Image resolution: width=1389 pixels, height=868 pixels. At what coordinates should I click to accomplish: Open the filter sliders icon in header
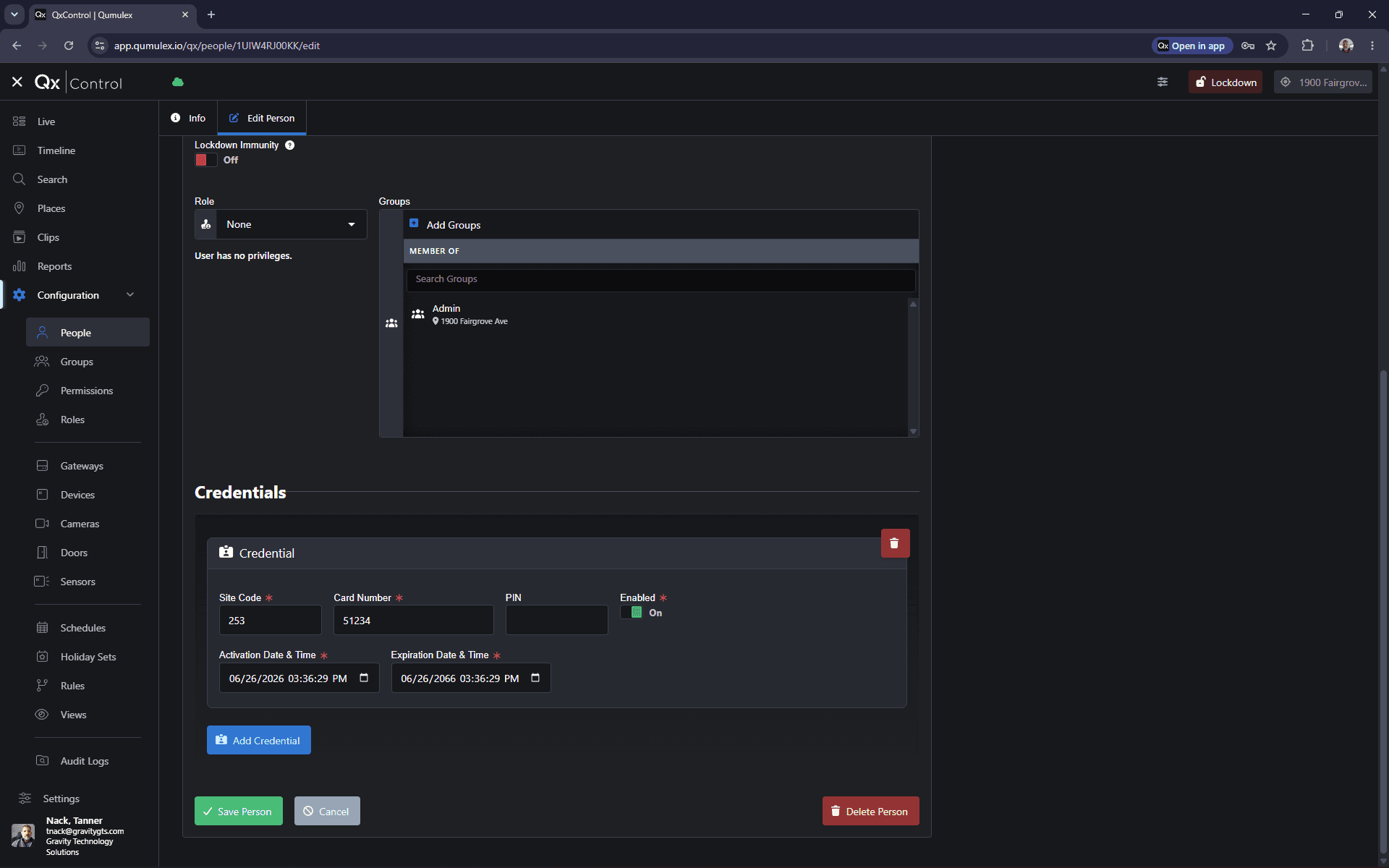pyautogui.click(x=1163, y=82)
